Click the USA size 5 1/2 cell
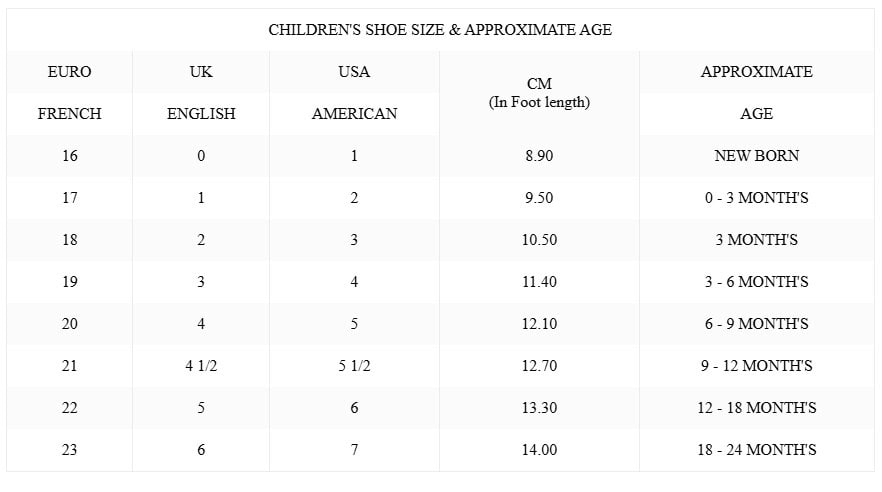Viewport: 882px width, 492px height. pyautogui.click(x=354, y=366)
